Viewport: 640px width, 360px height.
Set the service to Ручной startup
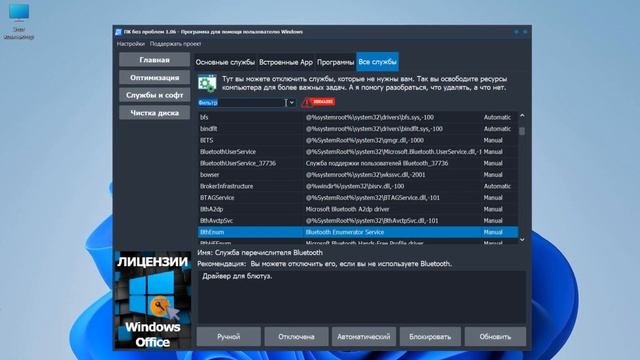pyautogui.click(x=229, y=337)
